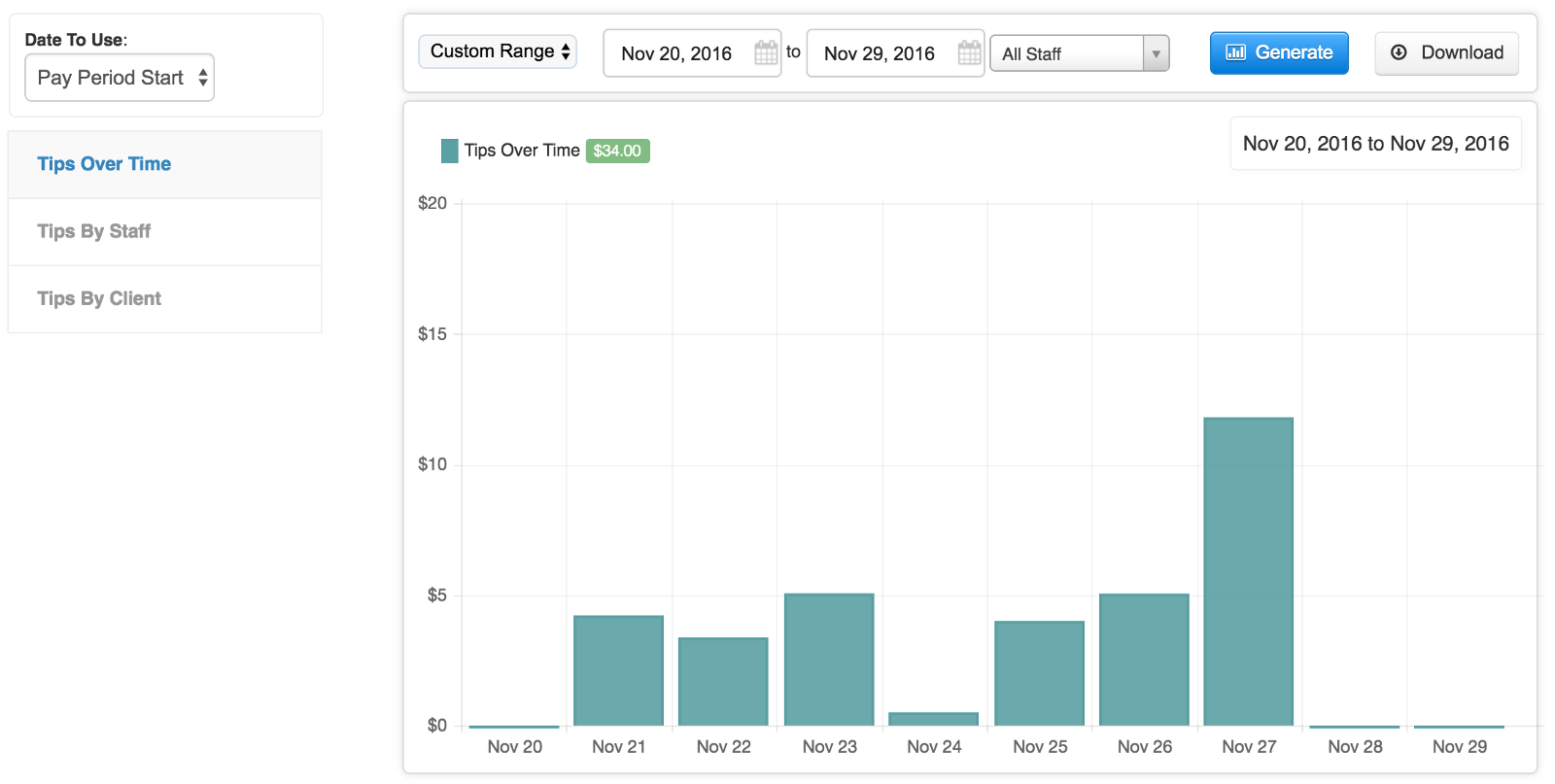Click the Nov 26 bar in chart
This screenshot has height=784, width=1555.
click(1145, 660)
